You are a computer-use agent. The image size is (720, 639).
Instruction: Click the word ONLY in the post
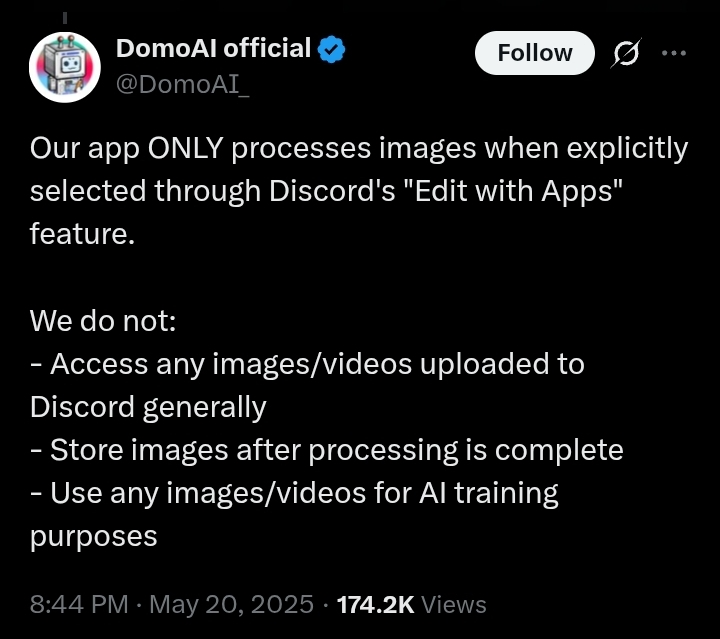(186, 148)
